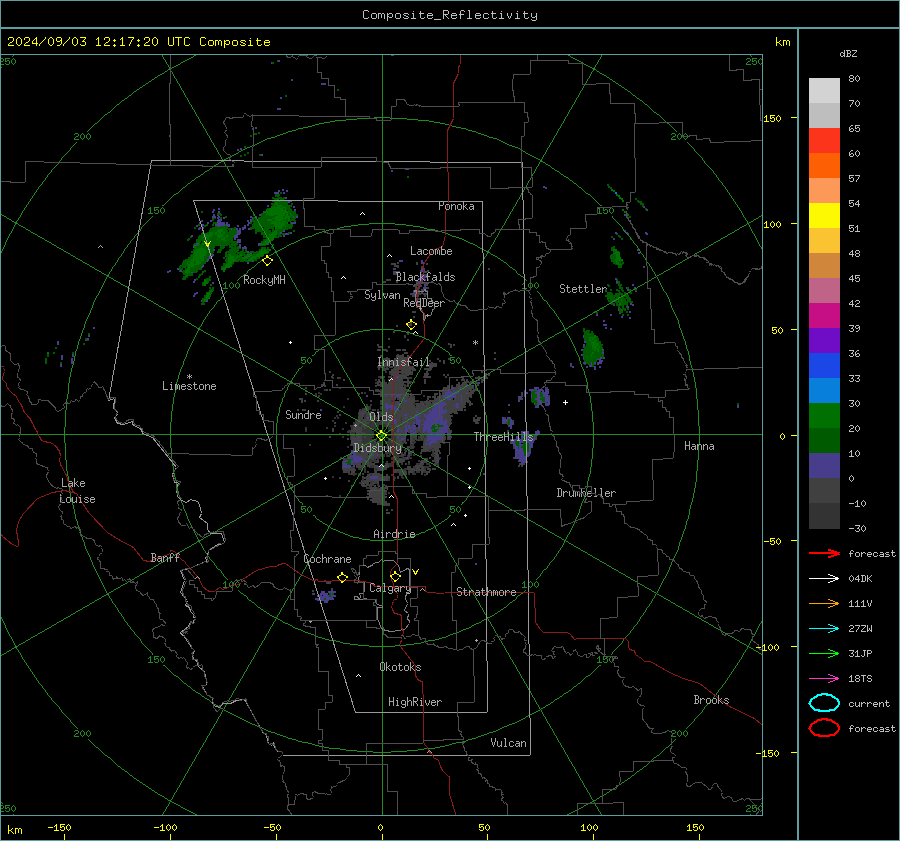Viewport: 900px width, 841px height.
Task: Click the Brooks label
Action: coord(711,700)
